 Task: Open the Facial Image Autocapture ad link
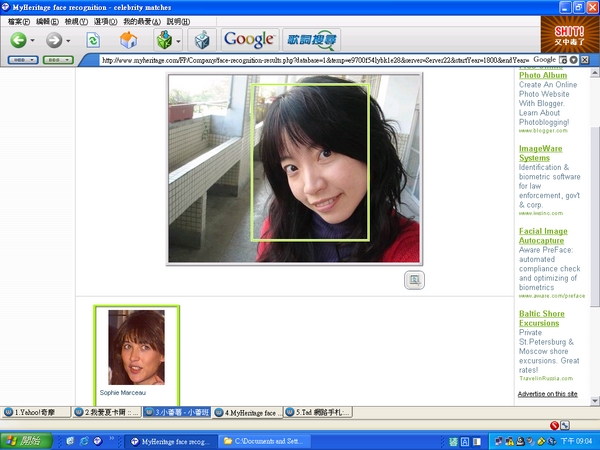(x=543, y=236)
